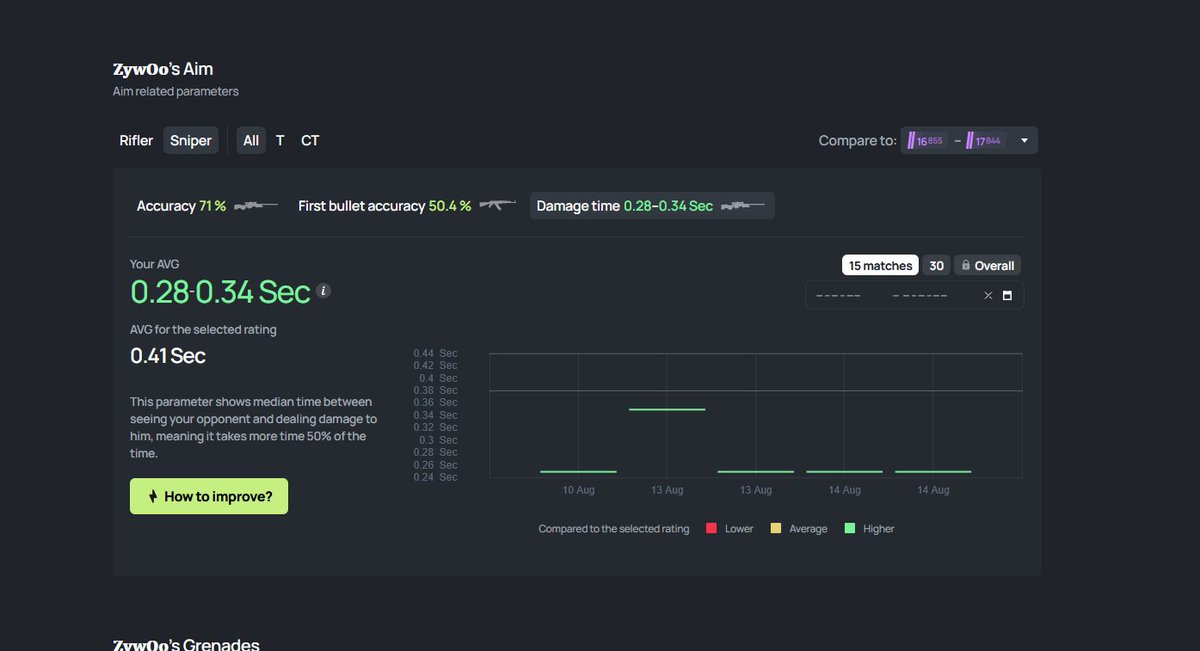Select the Sniper weapon filter
The height and width of the screenshot is (651, 1200).
pos(191,141)
